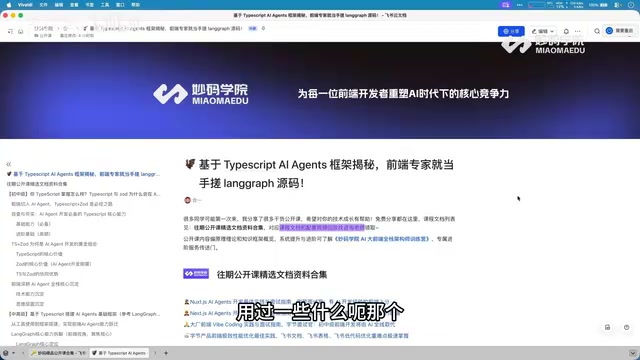
Task: Click the cover banner image with MIAOMAEDU logo
Action: coord(320,91)
